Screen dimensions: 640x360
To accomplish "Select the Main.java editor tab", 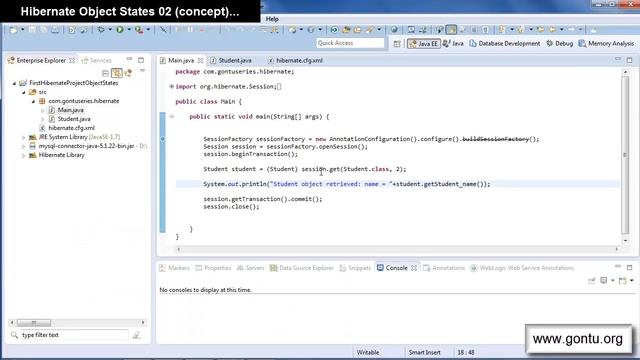I will 181,60.
